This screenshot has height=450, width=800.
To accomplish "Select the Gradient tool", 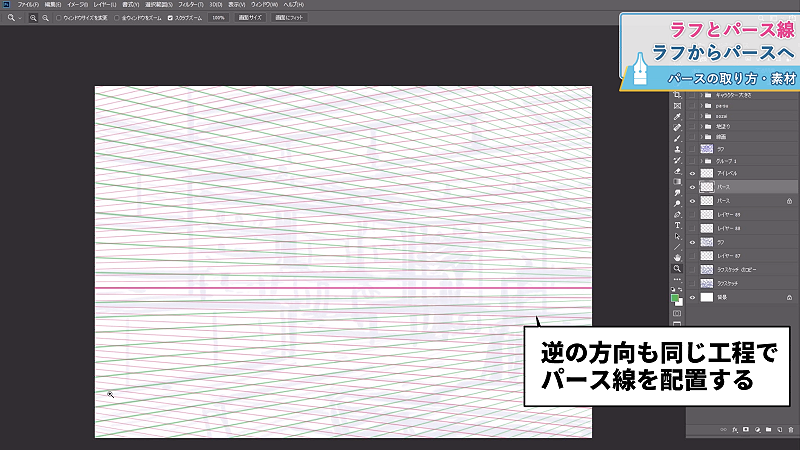I will pyautogui.click(x=677, y=182).
